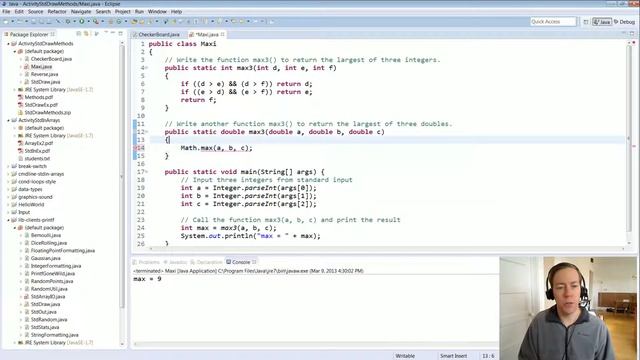This screenshot has height=360, width=640.
Task: Click the External Tools run icon
Action: click(96, 21)
